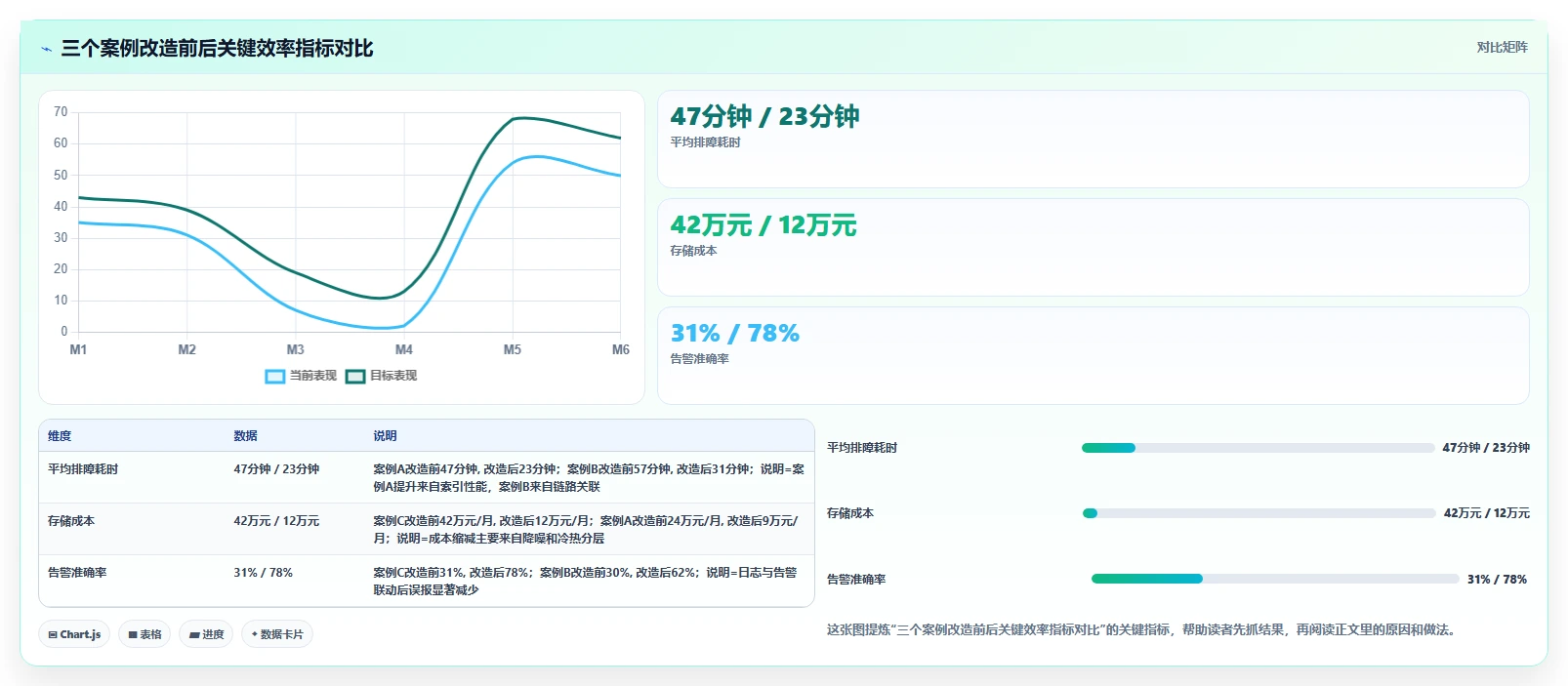Click the icon inside the 数据卡片 chip
1568x686 pixels.
point(255,634)
